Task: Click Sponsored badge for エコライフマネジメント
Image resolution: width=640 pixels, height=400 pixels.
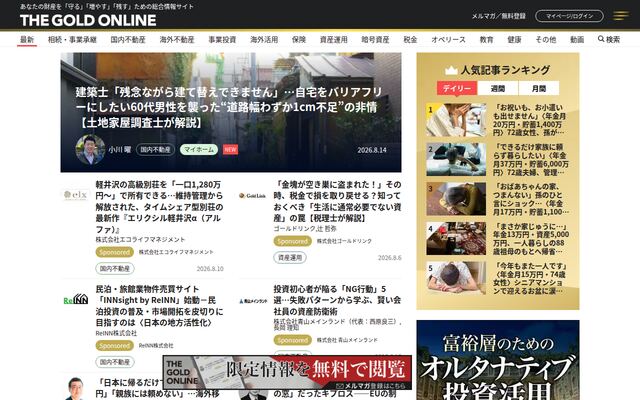Action: pos(115,252)
